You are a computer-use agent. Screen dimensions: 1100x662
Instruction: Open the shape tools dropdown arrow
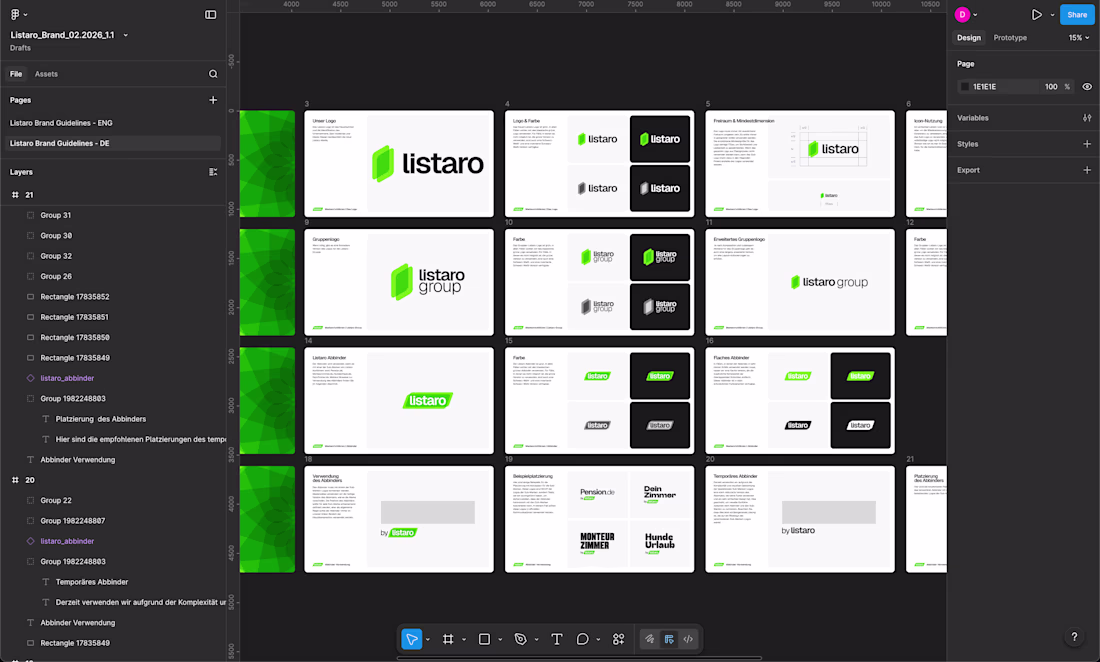point(500,640)
